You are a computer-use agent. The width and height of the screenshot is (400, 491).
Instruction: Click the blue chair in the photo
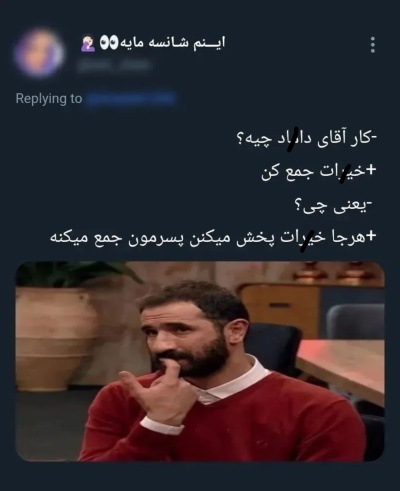(x=355, y=320)
